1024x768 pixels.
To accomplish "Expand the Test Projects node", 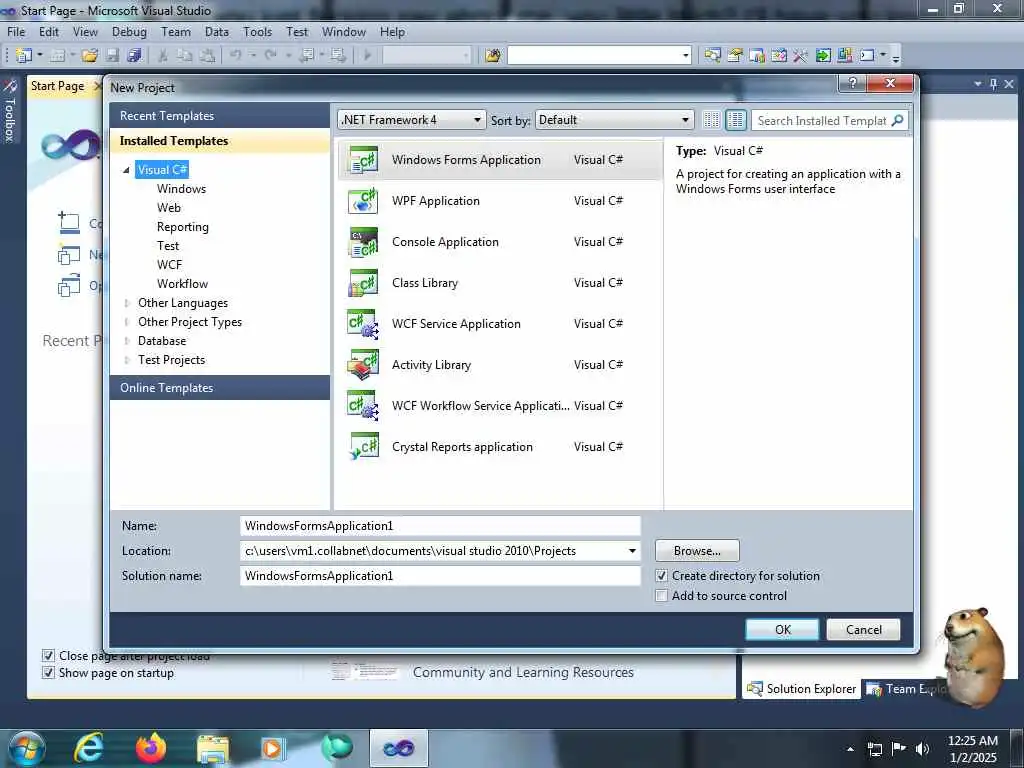I will [127, 360].
